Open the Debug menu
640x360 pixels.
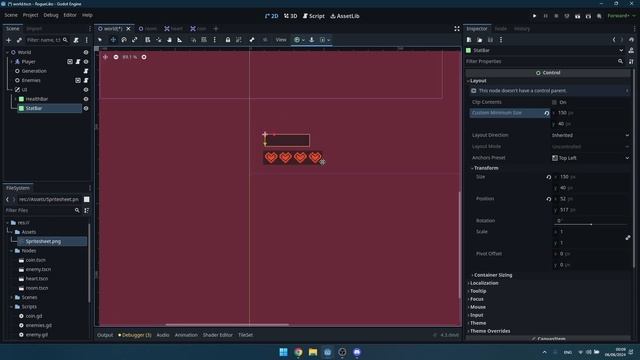click(x=51, y=15)
